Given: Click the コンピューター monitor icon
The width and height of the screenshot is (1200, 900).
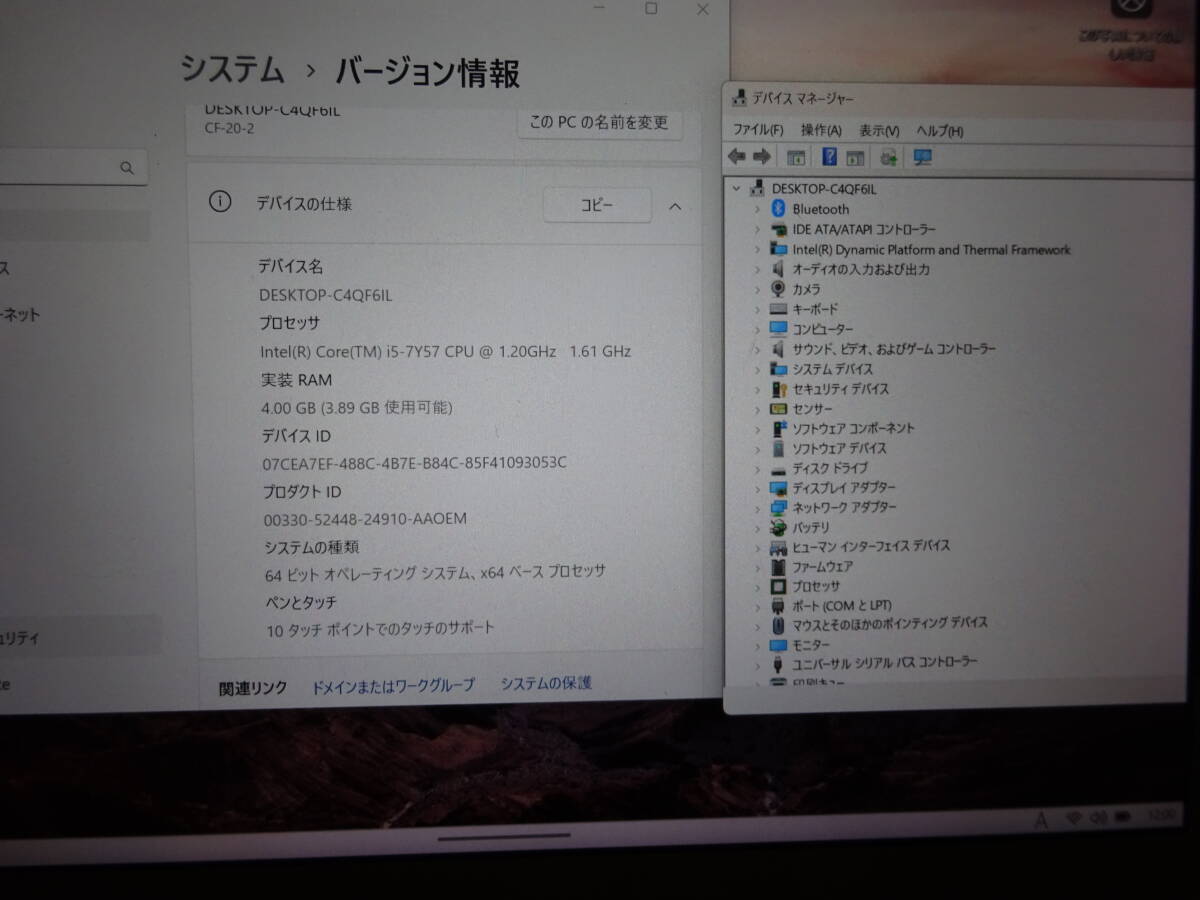Looking at the screenshot, I should point(779,329).
